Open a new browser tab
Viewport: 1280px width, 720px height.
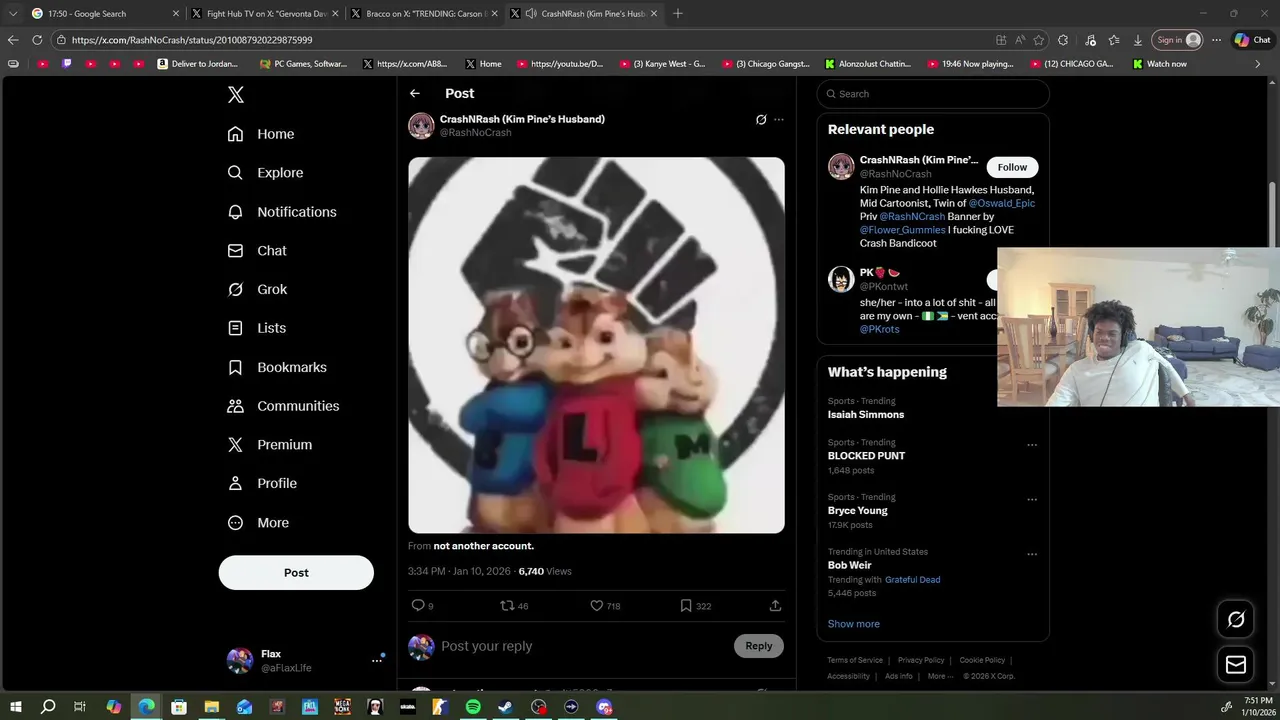click(678, 14)
